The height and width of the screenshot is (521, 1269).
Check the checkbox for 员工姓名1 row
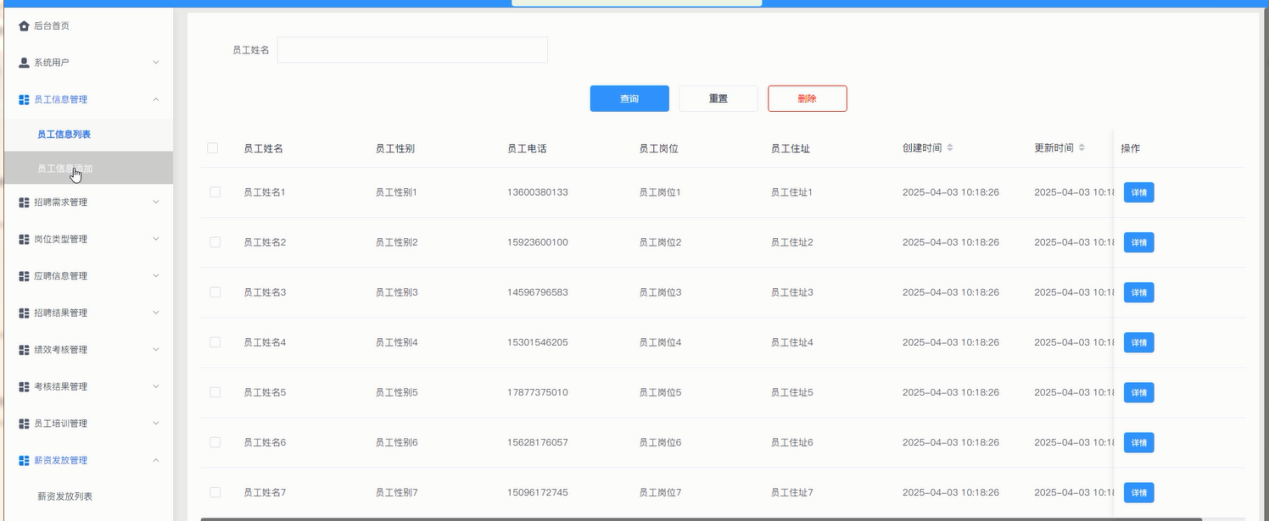[213, 191]
